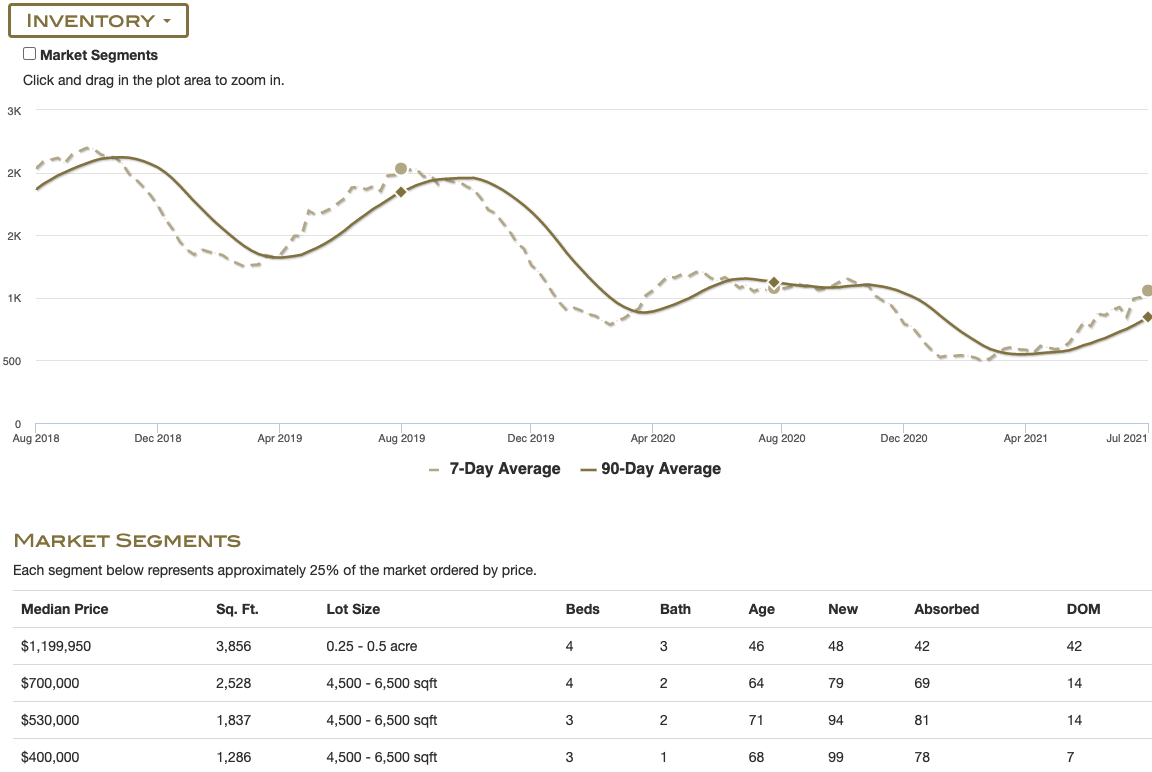Click the 1K y-axis label
The height and width of the screenshot is (772, 1152).
pyautogui.click(x=15, y=298)
